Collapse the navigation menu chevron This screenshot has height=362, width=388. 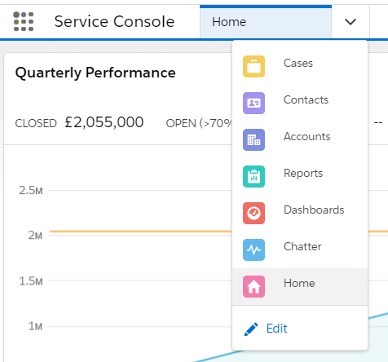click(350, 22)
